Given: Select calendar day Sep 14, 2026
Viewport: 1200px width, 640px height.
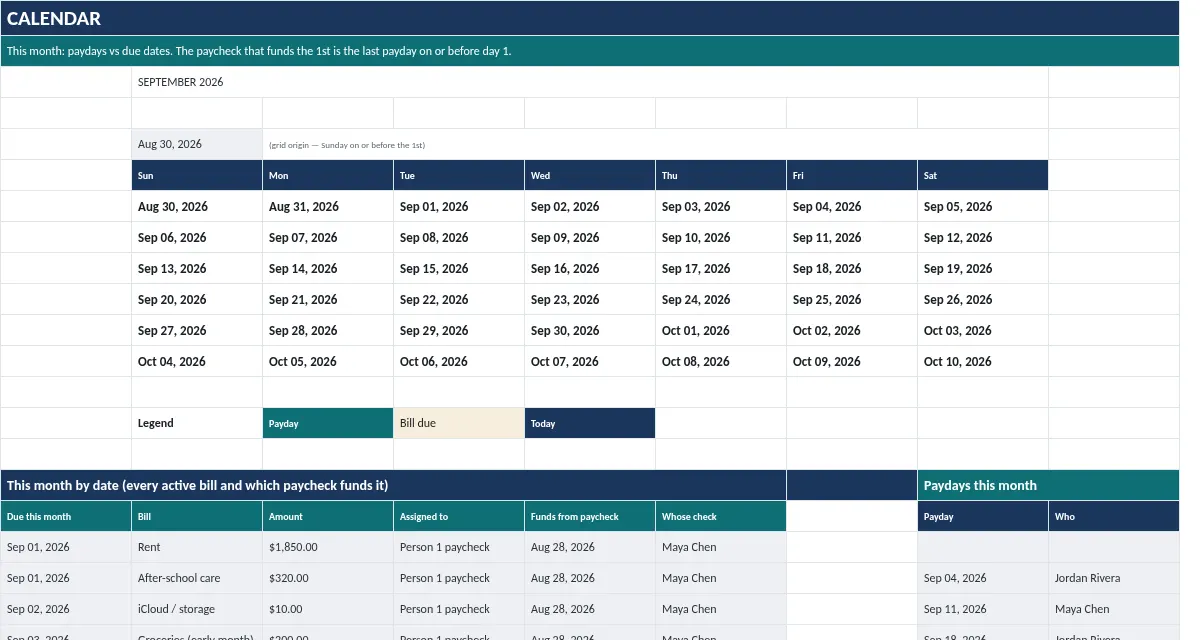Looking at the screenshot, I should point(328,268).
